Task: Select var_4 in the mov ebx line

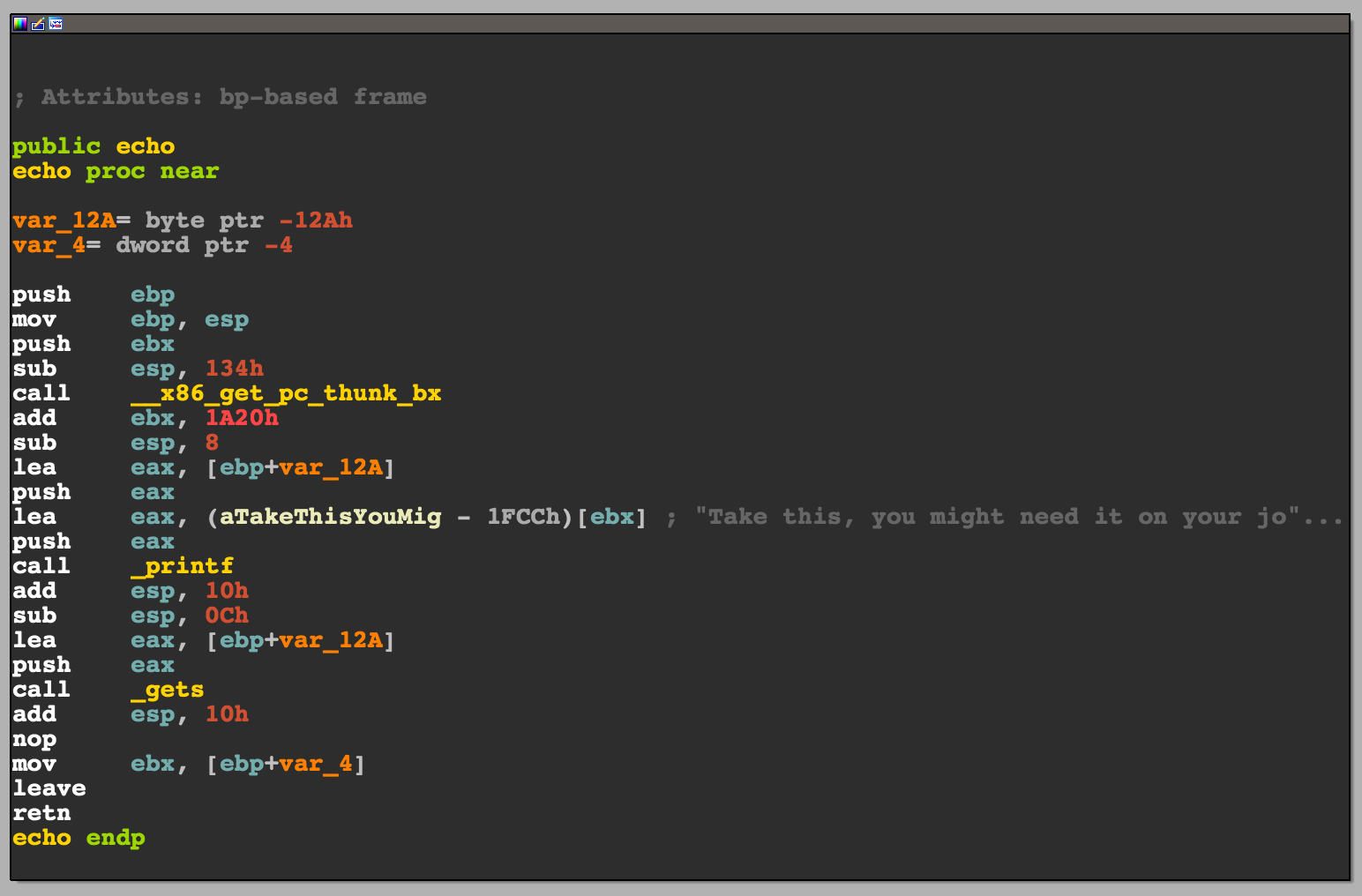Action: 316,764
